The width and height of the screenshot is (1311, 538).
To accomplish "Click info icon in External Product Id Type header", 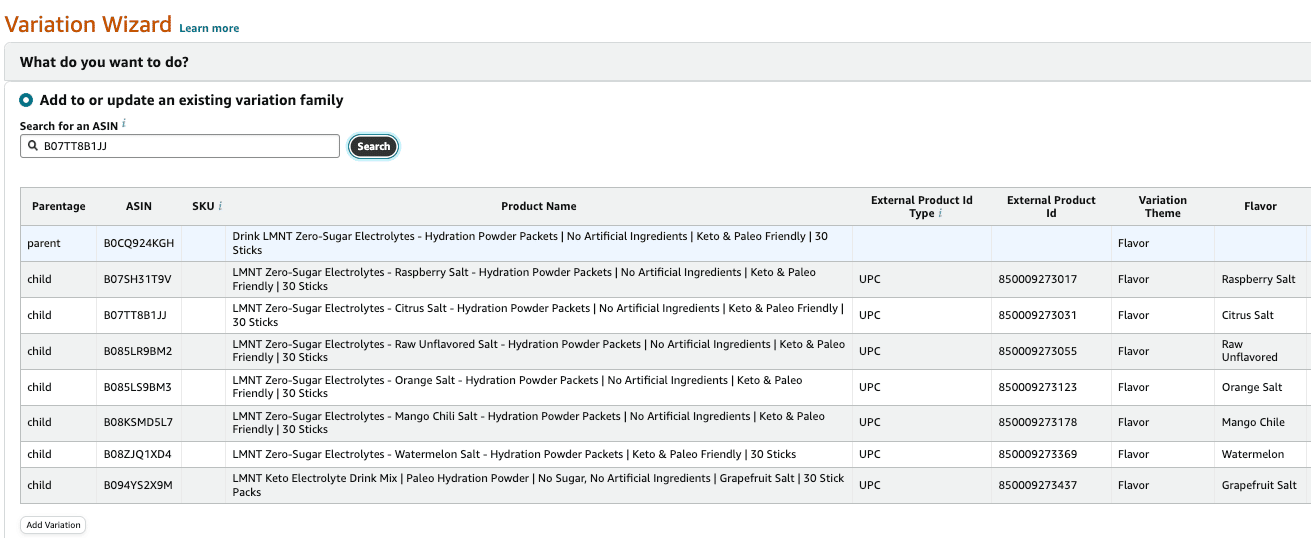I will coord(940,213).
